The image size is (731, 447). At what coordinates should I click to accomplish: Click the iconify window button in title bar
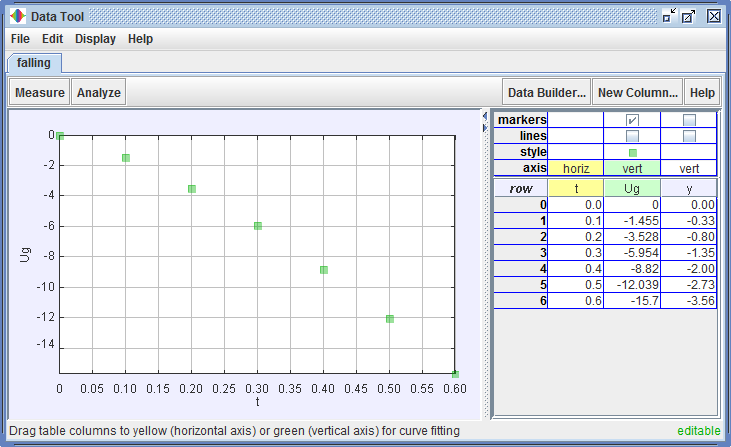pos(669,16)
